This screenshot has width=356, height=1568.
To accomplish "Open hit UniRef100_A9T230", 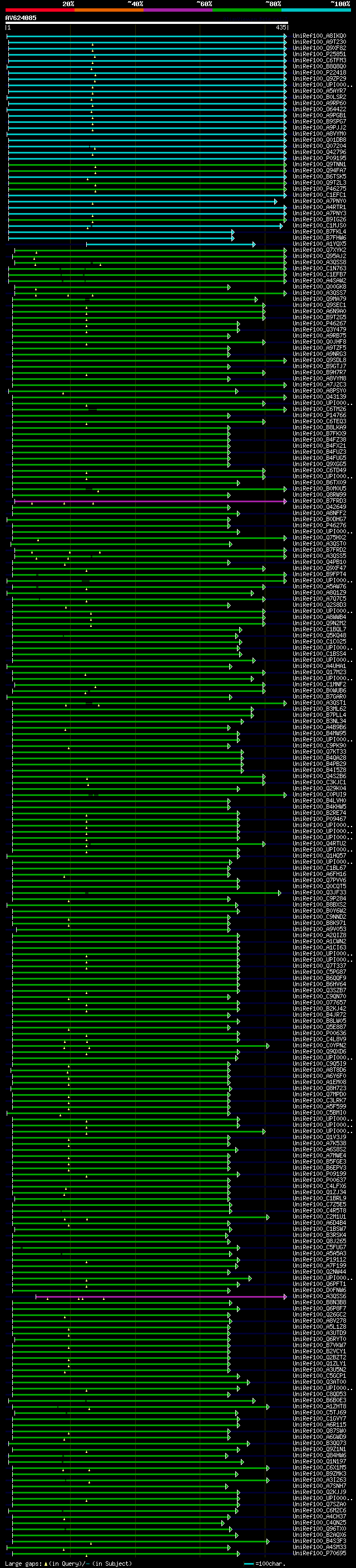I will point(319,42).
